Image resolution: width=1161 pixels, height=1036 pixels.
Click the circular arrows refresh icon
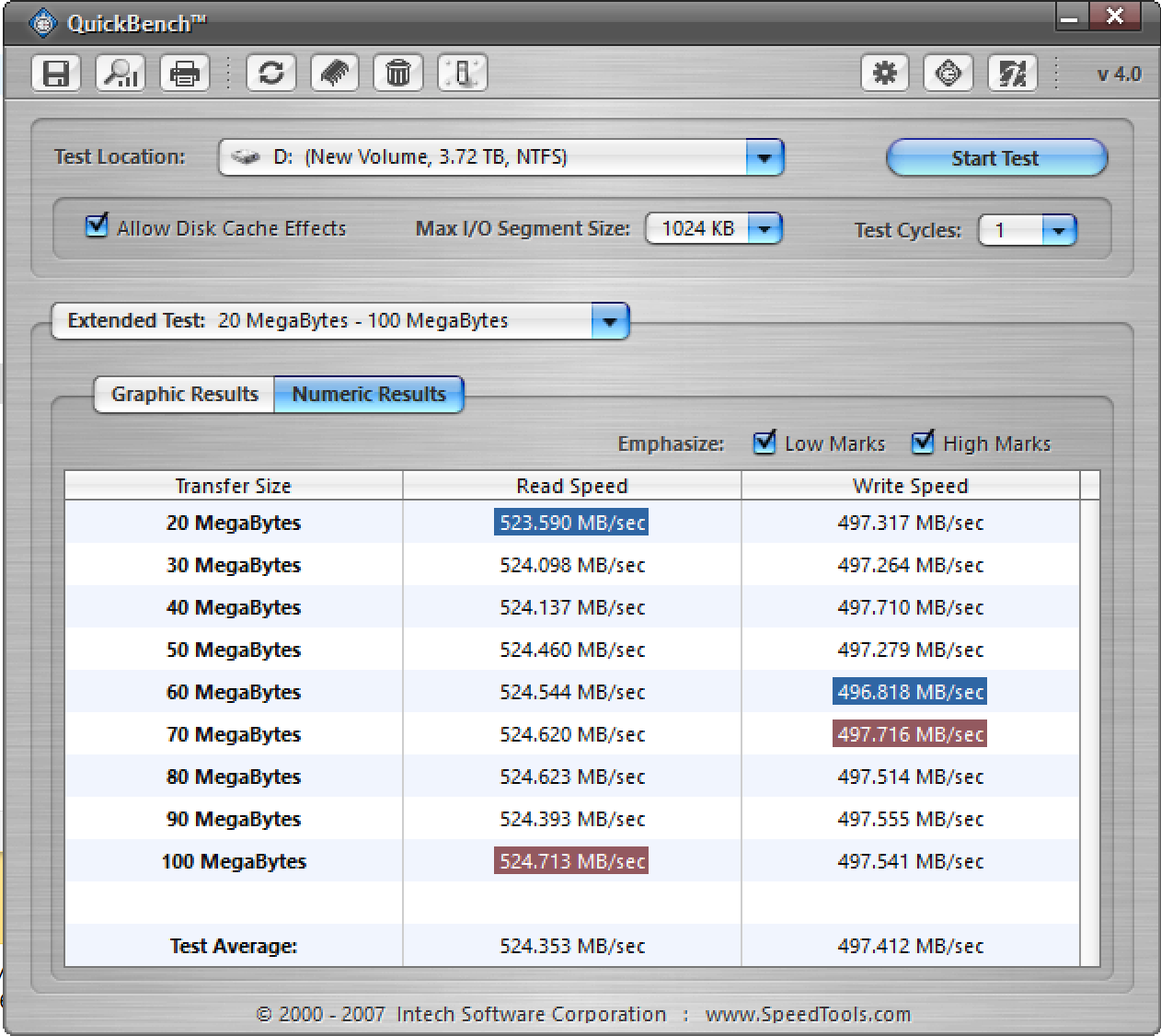click(271, 74)
